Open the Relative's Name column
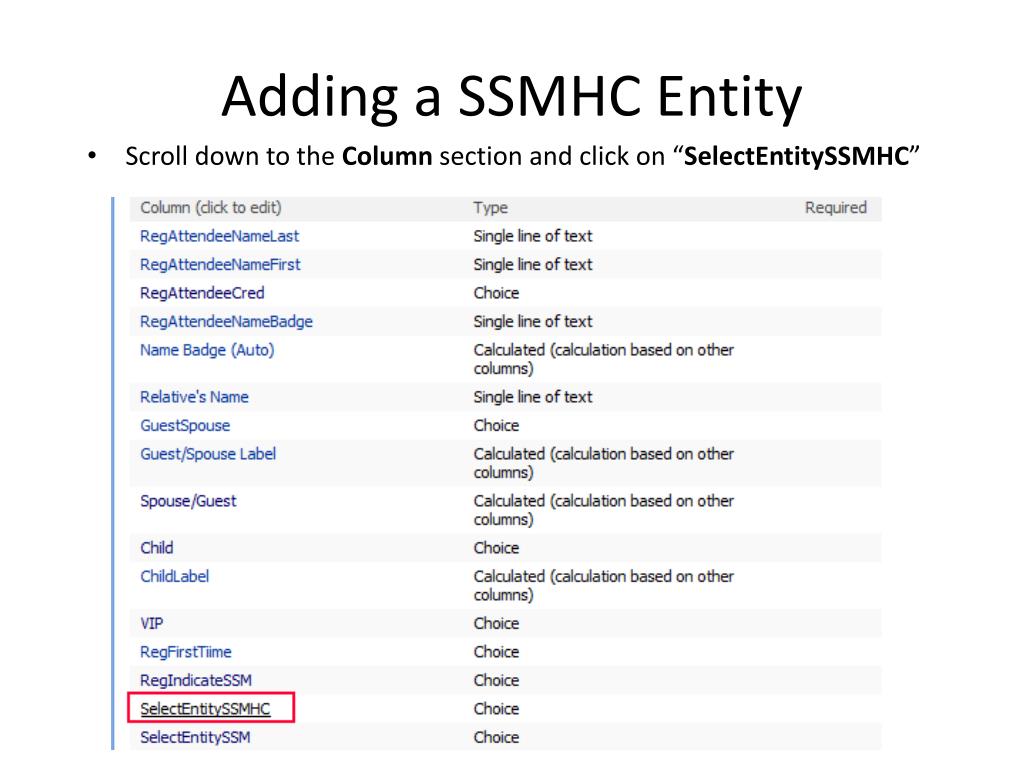 click(194, 397)
